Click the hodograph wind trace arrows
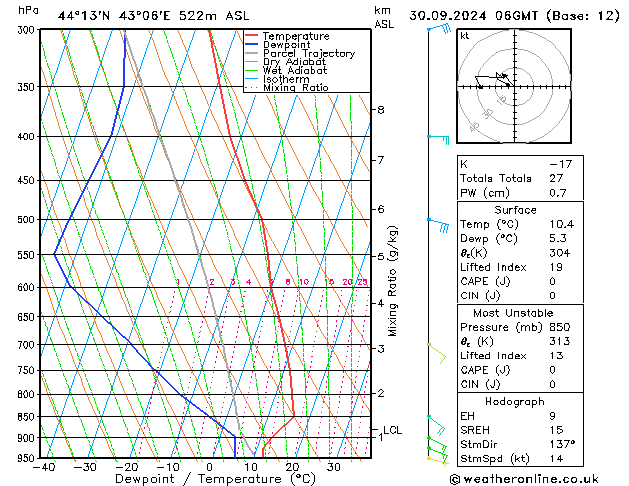This screenshot has height=486, width=629. coord(493,80)
